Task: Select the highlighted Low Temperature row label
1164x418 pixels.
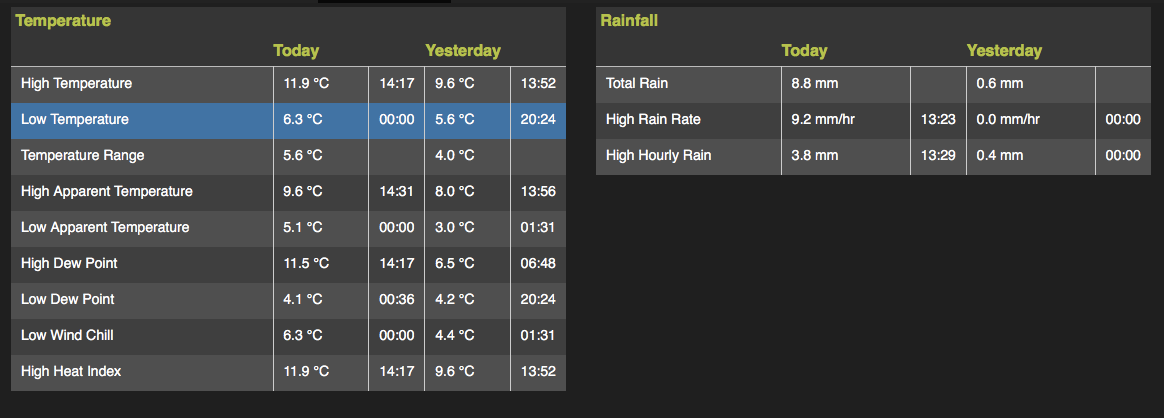Action: click(x=75, y=120)
